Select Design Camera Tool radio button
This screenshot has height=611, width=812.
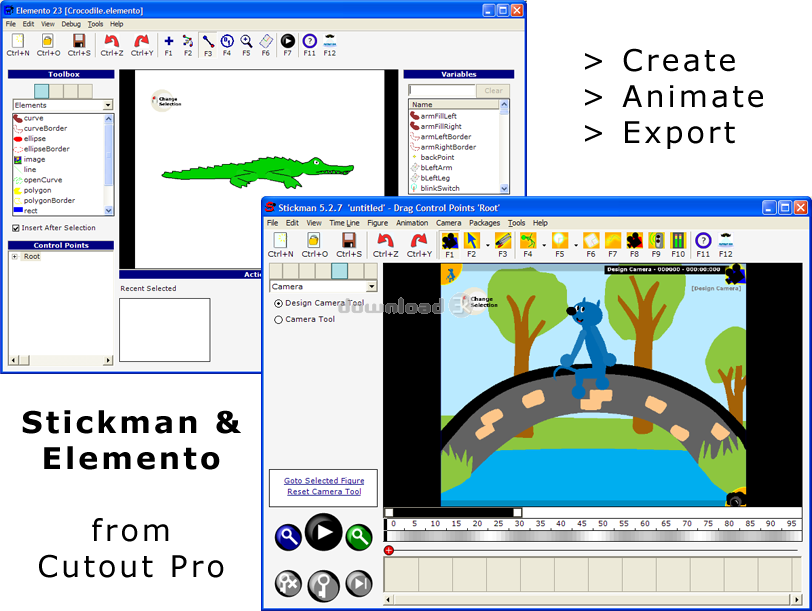278,303
